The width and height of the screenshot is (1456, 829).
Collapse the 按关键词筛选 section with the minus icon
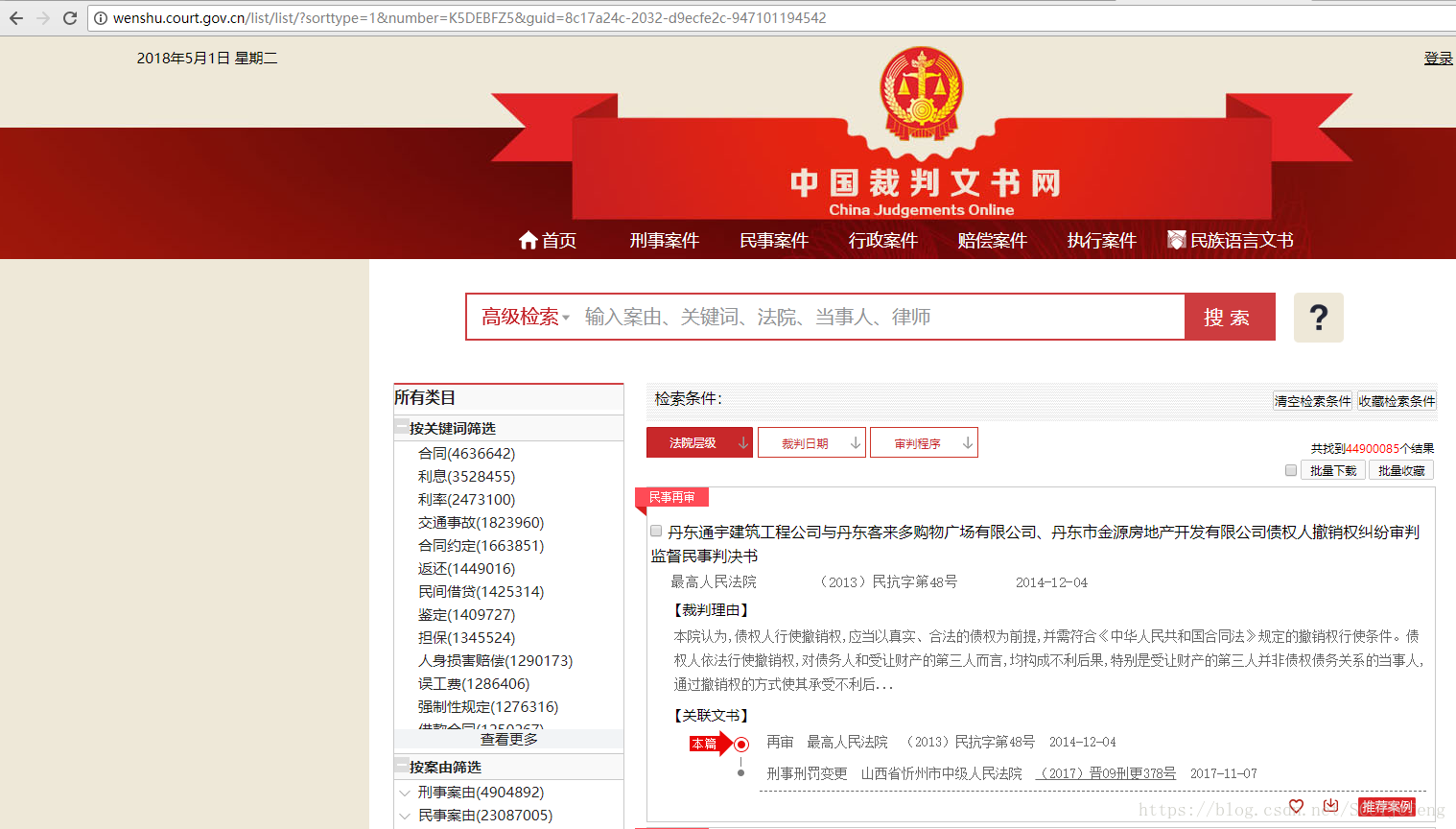401,428
